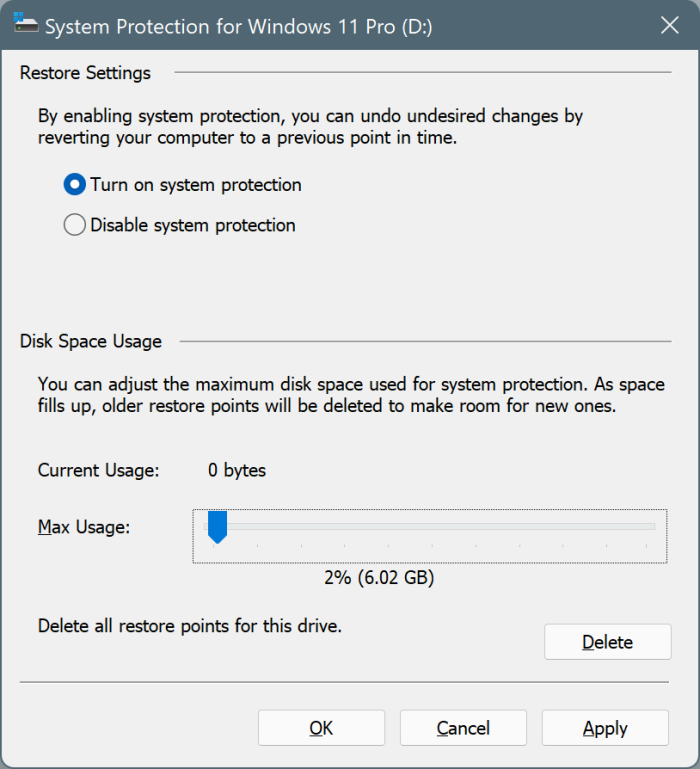Click the Delete all restore points text
Screen dimensions: 700x769
pos(190,626)
